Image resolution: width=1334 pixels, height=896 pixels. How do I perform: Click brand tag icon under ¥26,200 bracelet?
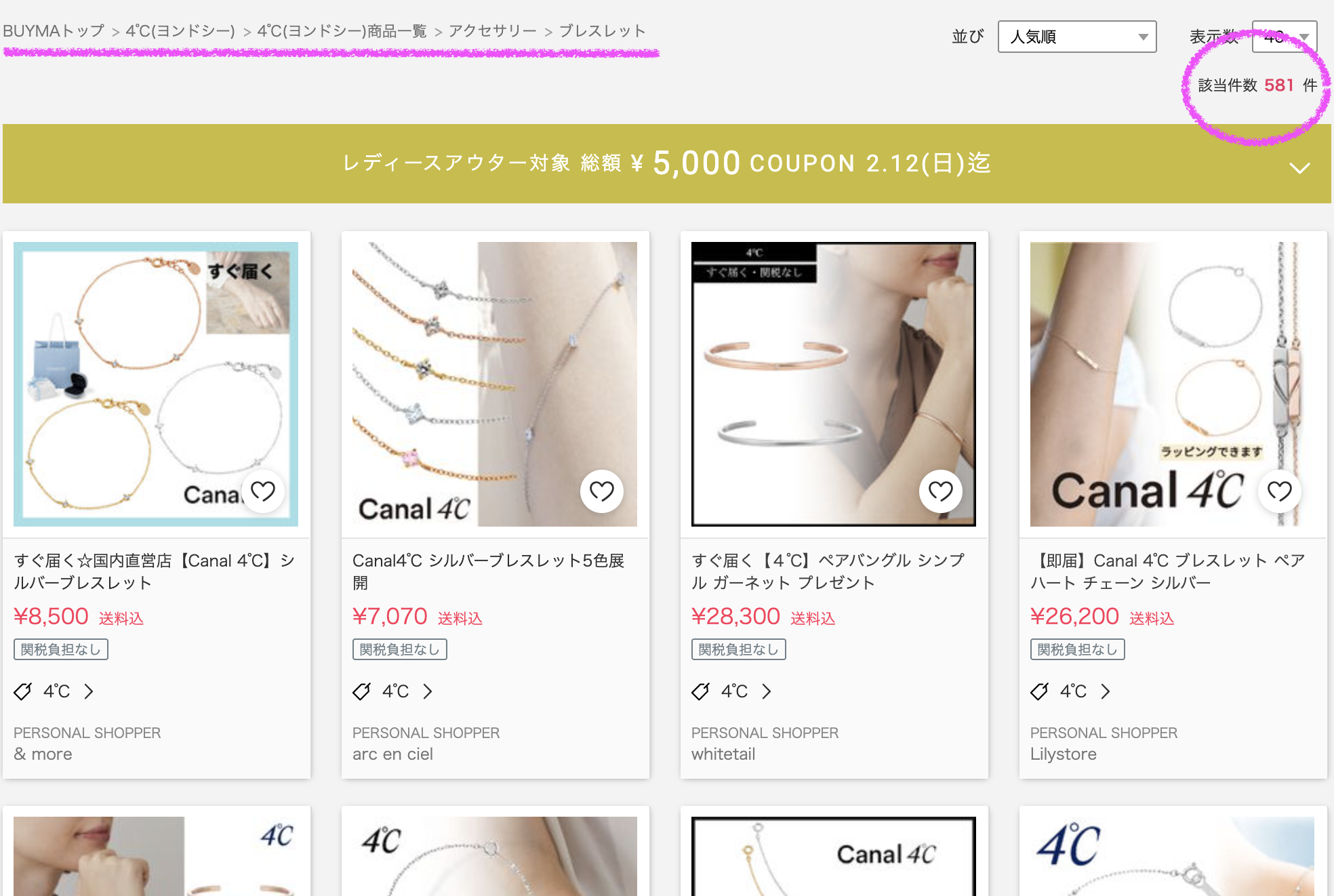tap(1040, 691)
